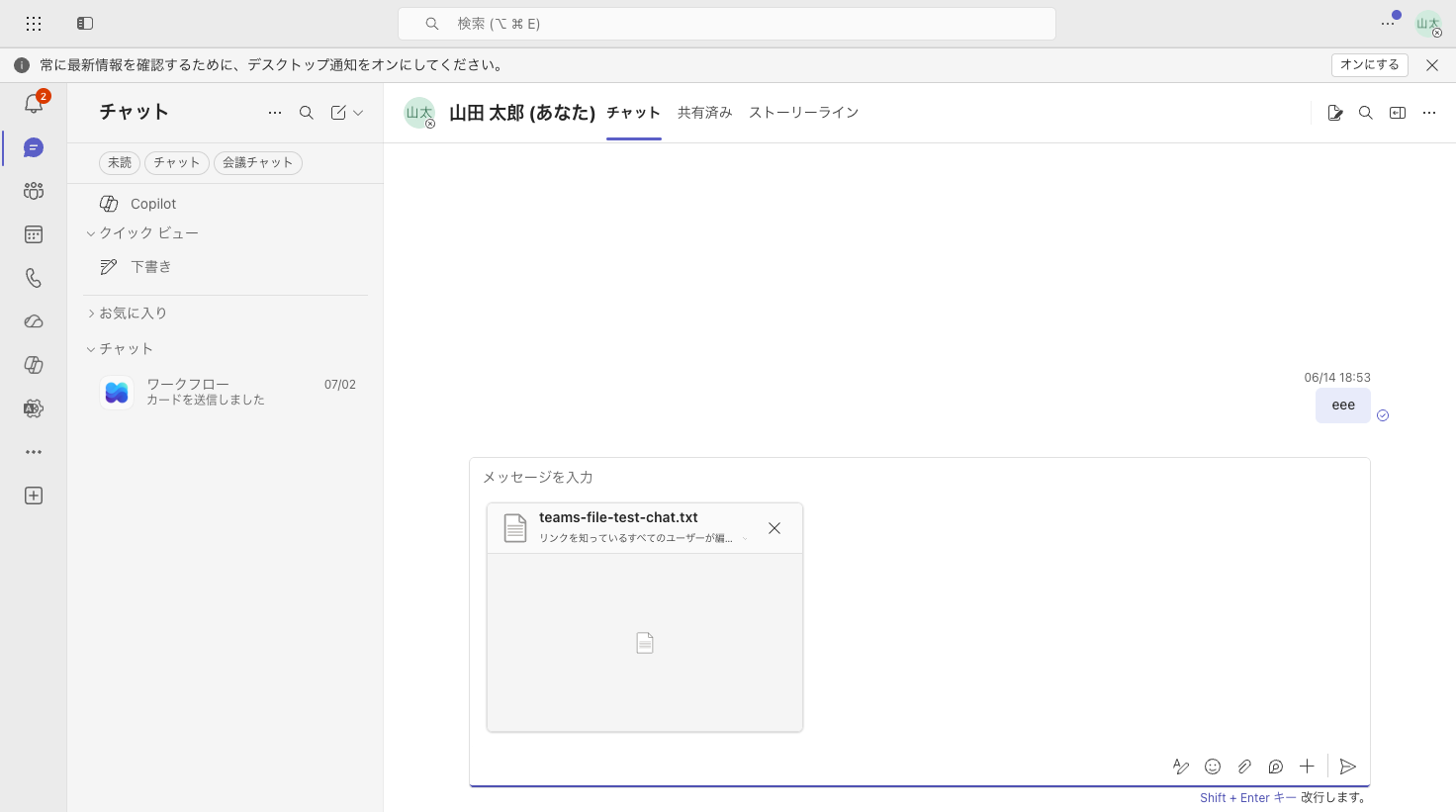
Task: Open chat in side pane icon
Action: tap(1398, 113)
